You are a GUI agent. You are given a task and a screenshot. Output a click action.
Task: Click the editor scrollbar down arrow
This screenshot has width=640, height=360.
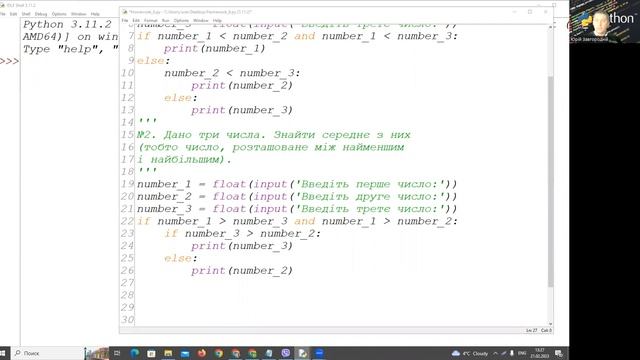coord(550,323)
